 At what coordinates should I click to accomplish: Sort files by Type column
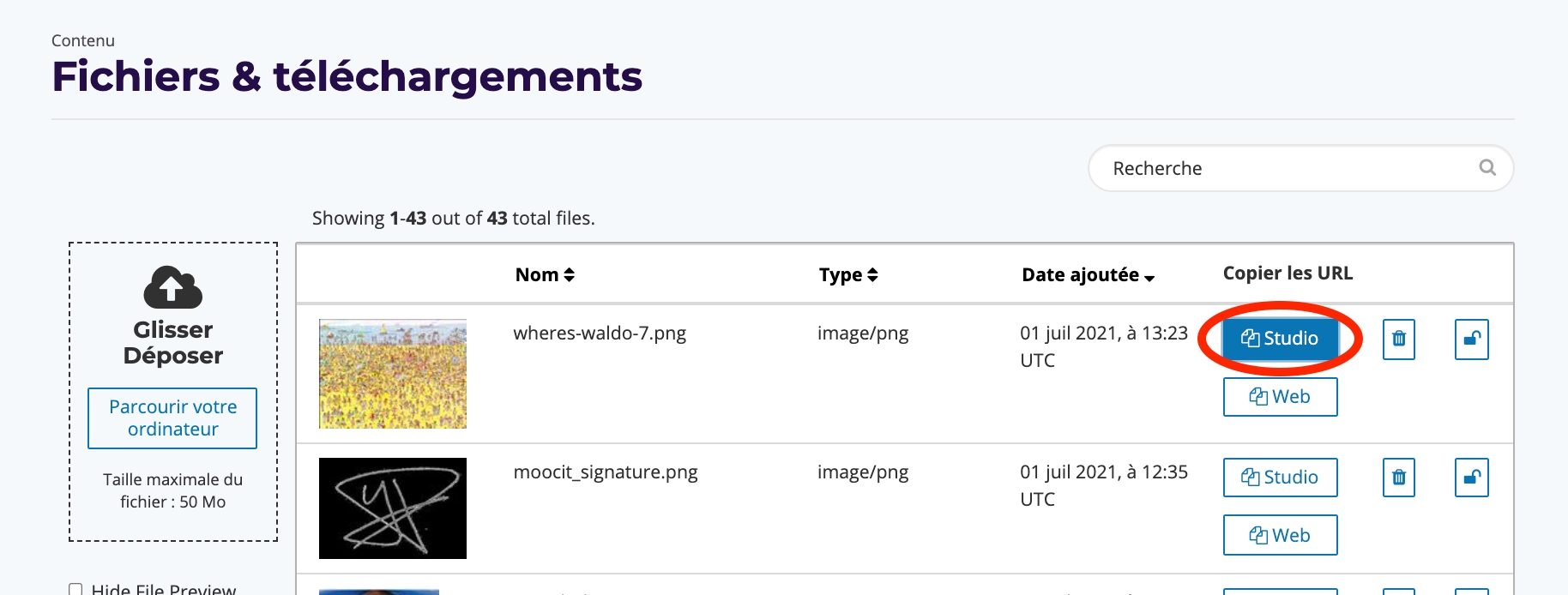coord(847,275)
